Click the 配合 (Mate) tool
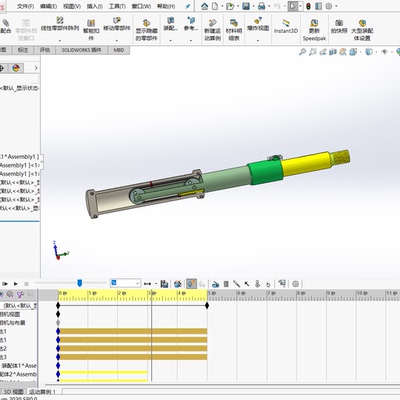The image size is (400, 400). 6,26
